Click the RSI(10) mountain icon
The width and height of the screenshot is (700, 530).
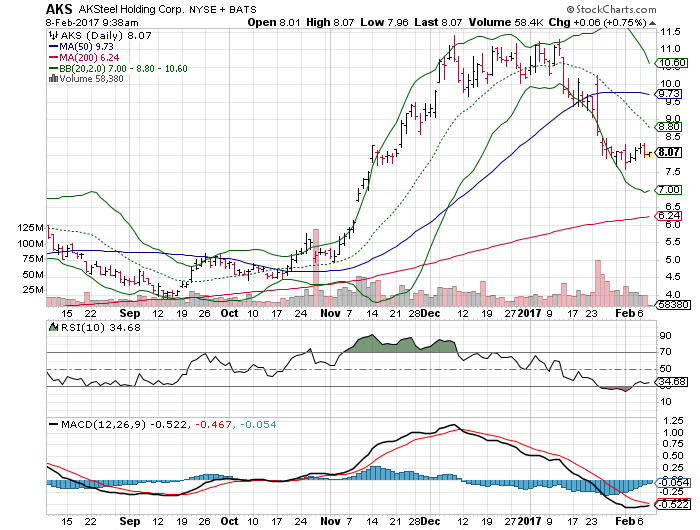(x=54, y=327)
